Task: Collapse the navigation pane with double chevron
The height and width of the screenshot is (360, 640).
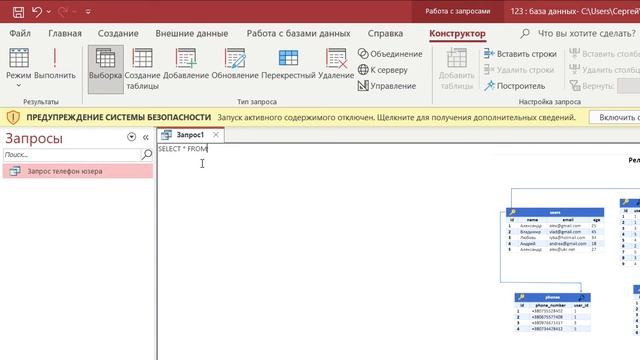Action: (x=146, y=138)
